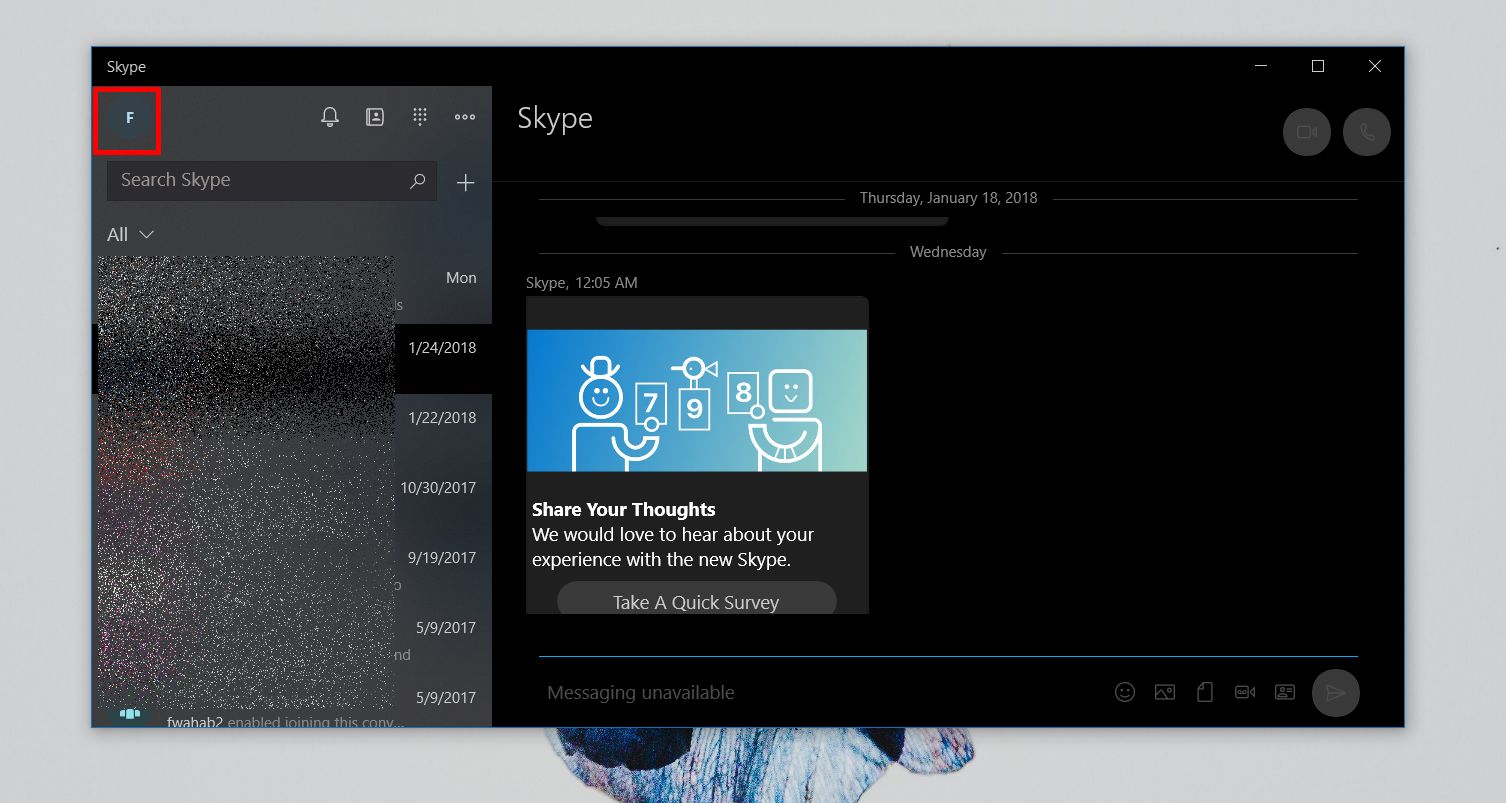1506x803 pixels.
Task: Close the Skype window
Action: click(1375, 66)
